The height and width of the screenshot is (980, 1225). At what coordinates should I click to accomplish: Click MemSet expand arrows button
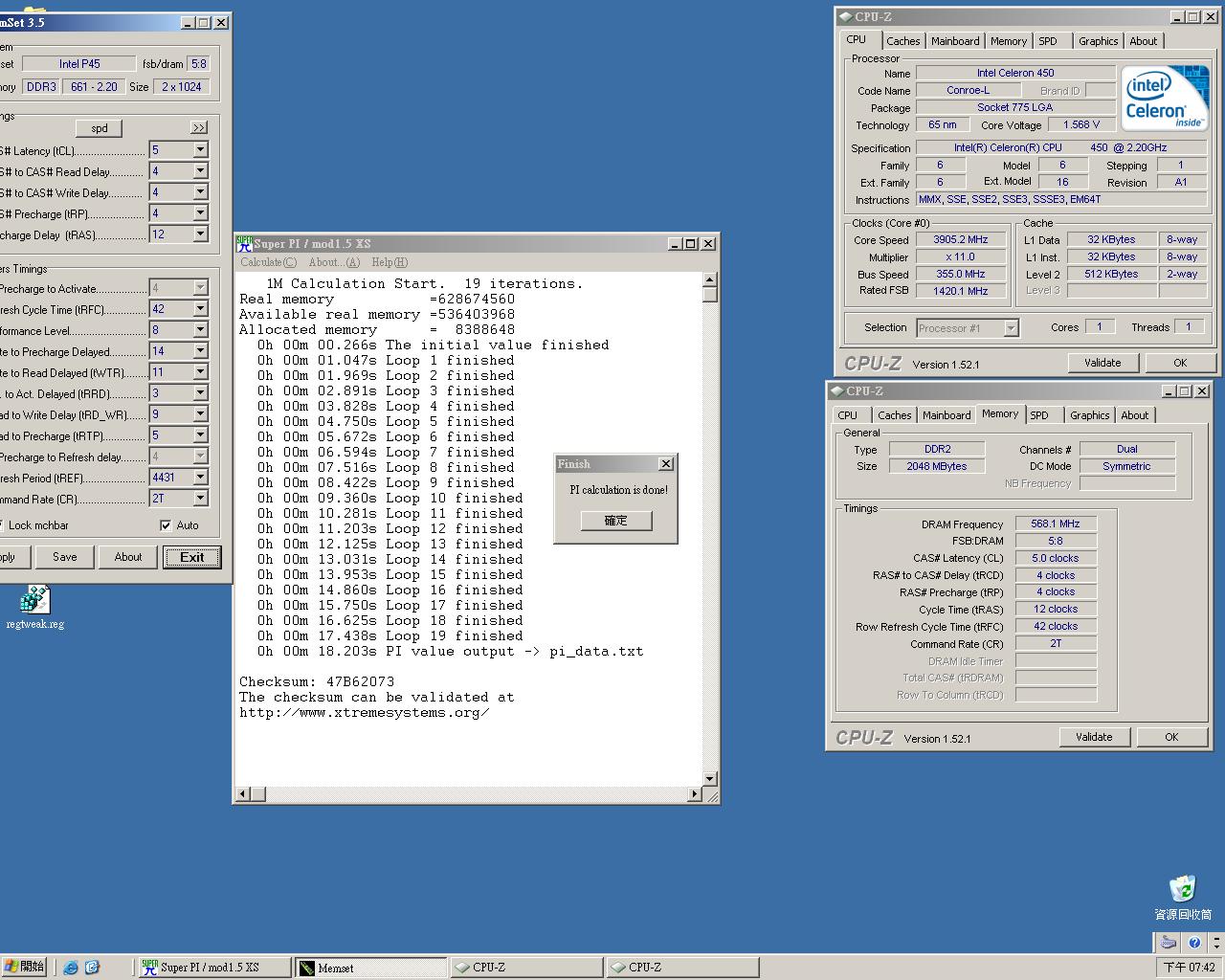pos(198,127)
